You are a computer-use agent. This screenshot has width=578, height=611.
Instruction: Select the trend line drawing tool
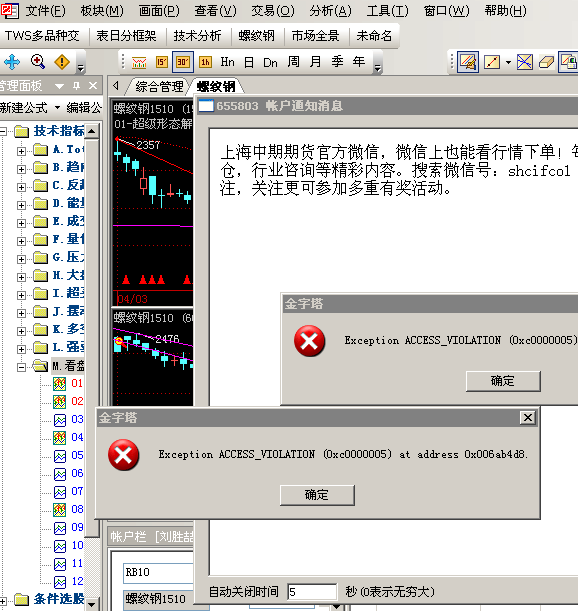coord(492,62)
